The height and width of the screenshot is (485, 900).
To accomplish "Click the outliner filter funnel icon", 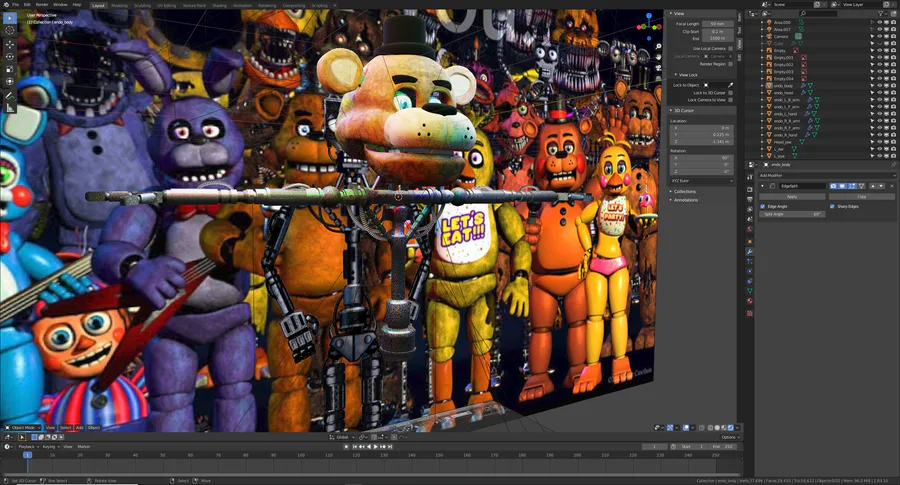I will (x=880, y=13).
